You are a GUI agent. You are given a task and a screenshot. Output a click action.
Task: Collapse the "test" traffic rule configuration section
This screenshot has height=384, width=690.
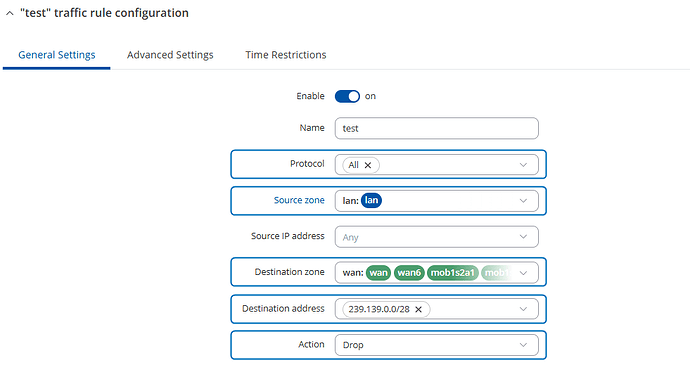tap(10, 14)
